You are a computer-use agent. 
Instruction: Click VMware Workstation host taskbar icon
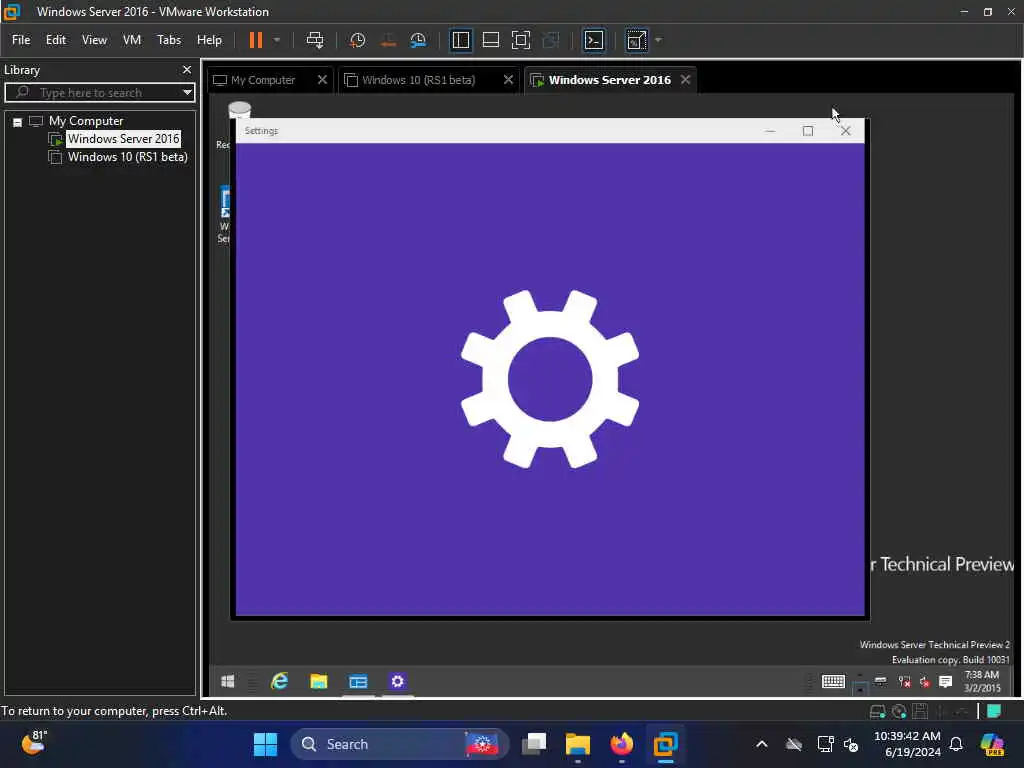(x=665, y=744)
